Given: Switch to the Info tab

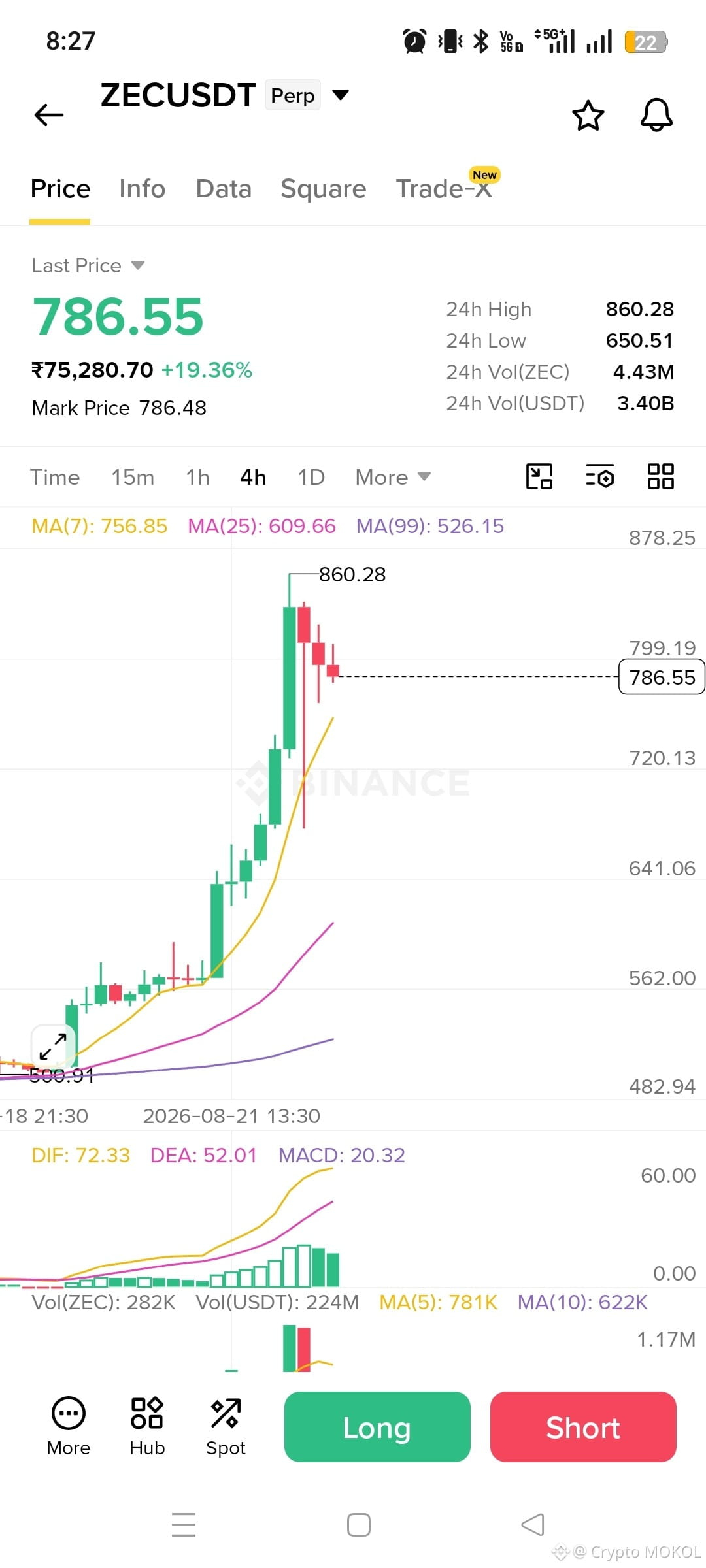Looking at the screenshot, I should (142, 189).
